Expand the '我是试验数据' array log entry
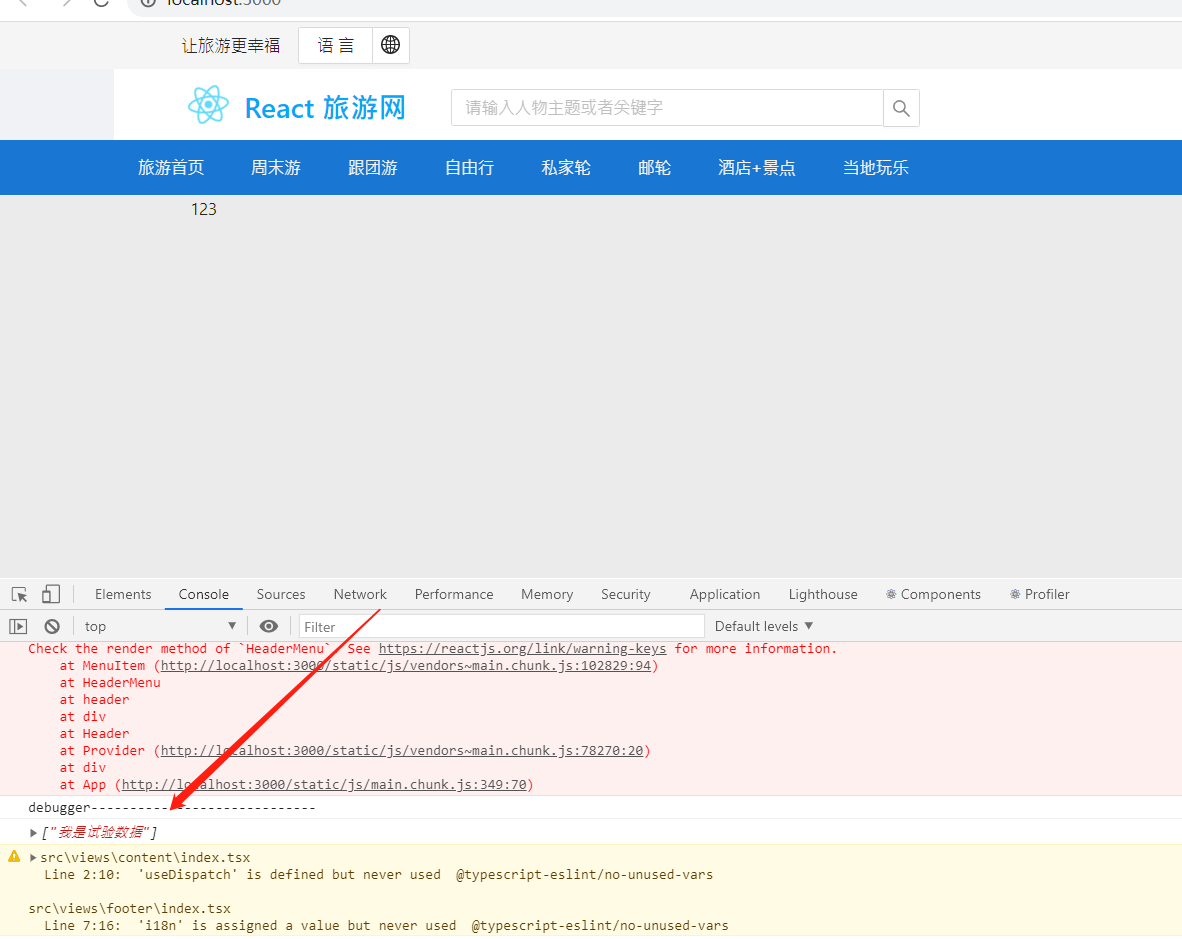Screen dimensions: 1182x939 [x=32, y=831]
